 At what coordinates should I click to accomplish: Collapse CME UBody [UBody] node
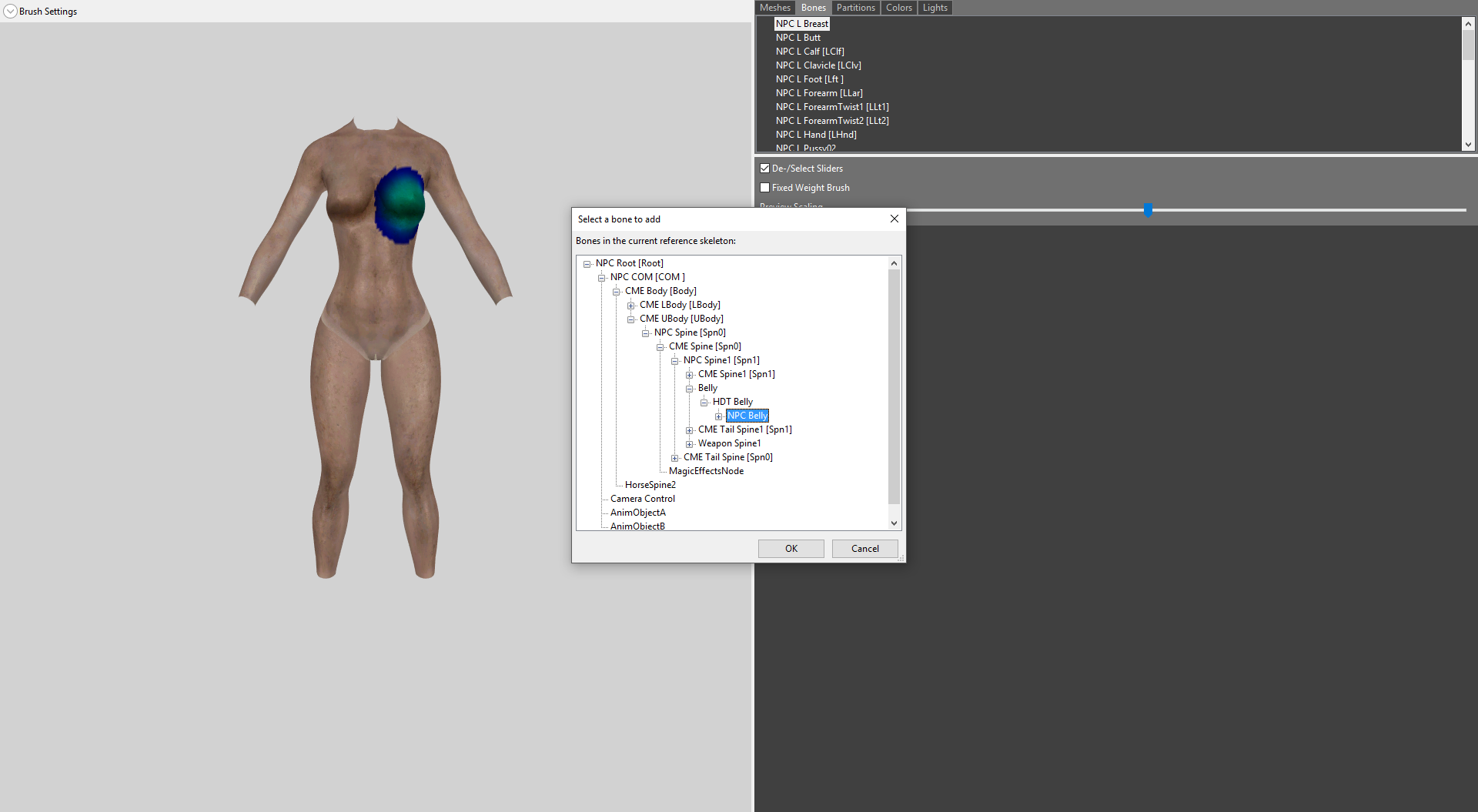click(631, 319)
